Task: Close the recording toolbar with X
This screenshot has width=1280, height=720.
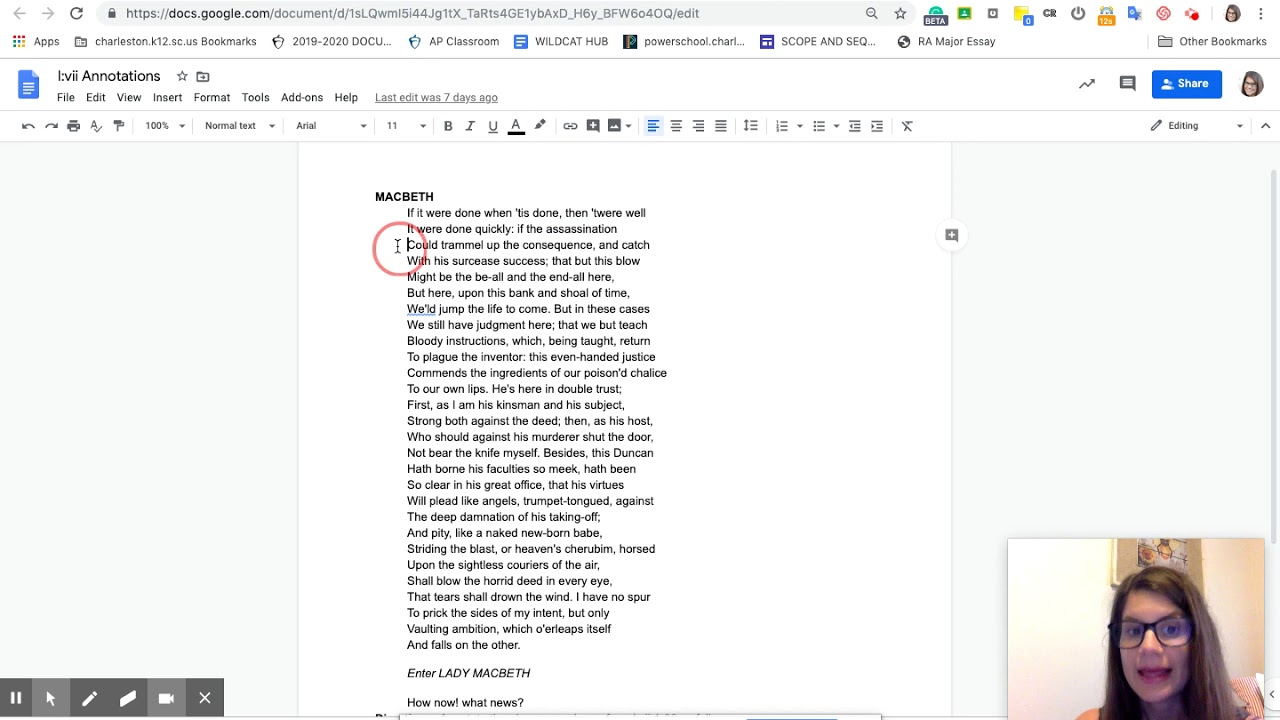Action: pyautogui.click(x=204, y=698)
